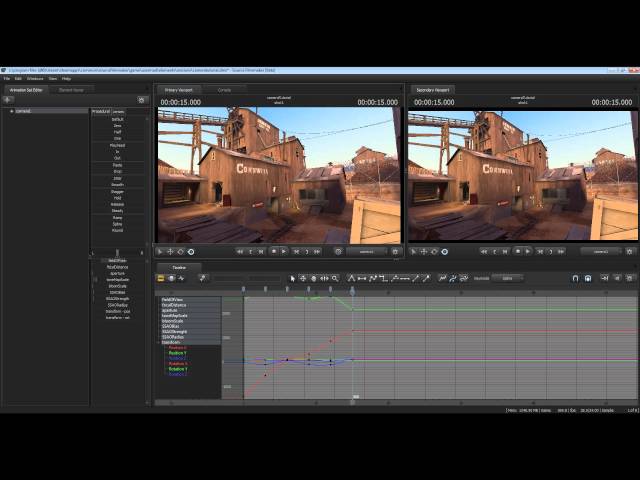This screenshot has width=640, height=480.
Task: Click the playhead marker on timeline ruler
Action: [353, 290]
